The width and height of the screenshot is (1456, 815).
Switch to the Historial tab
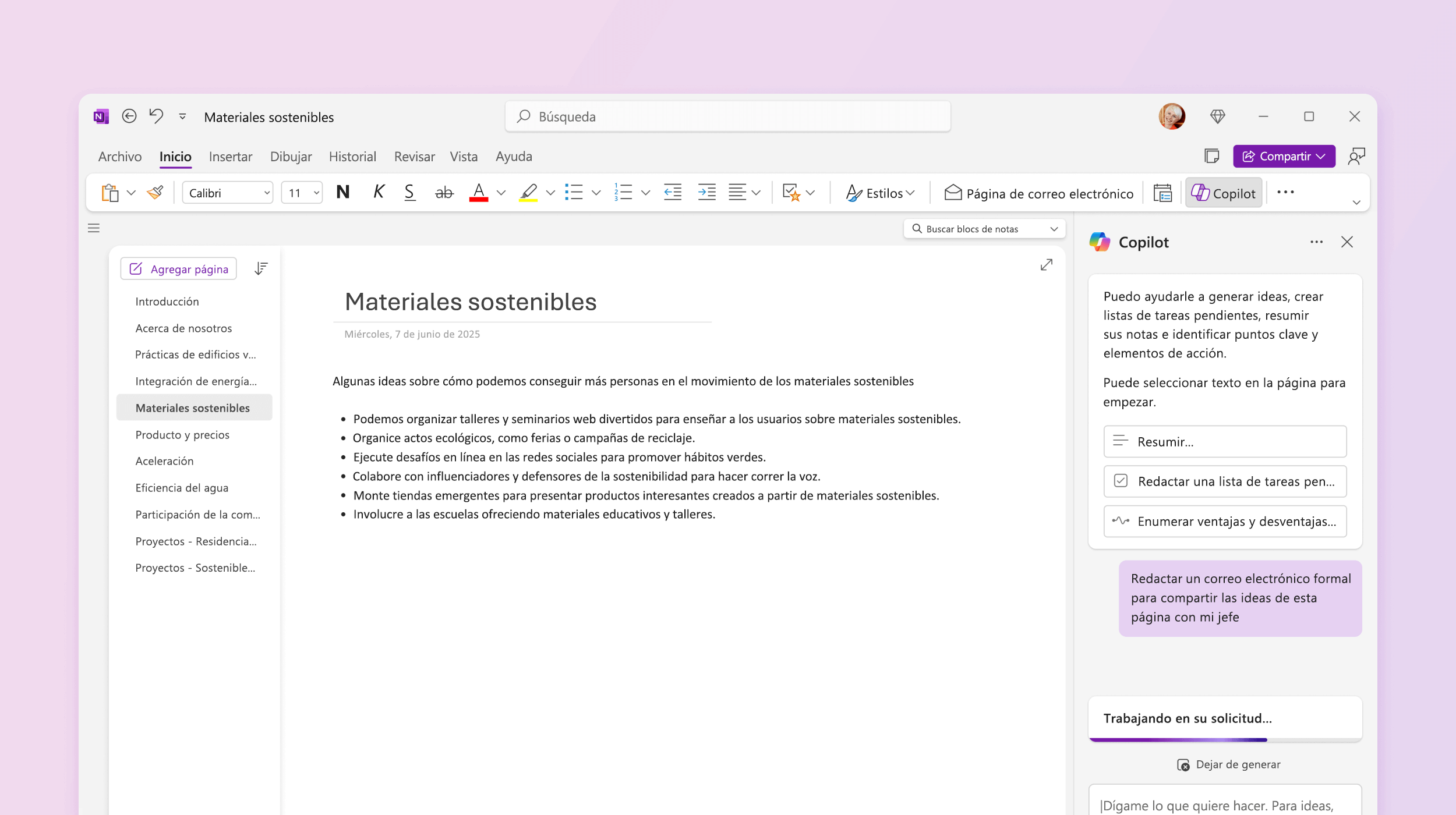coord(352,157)
